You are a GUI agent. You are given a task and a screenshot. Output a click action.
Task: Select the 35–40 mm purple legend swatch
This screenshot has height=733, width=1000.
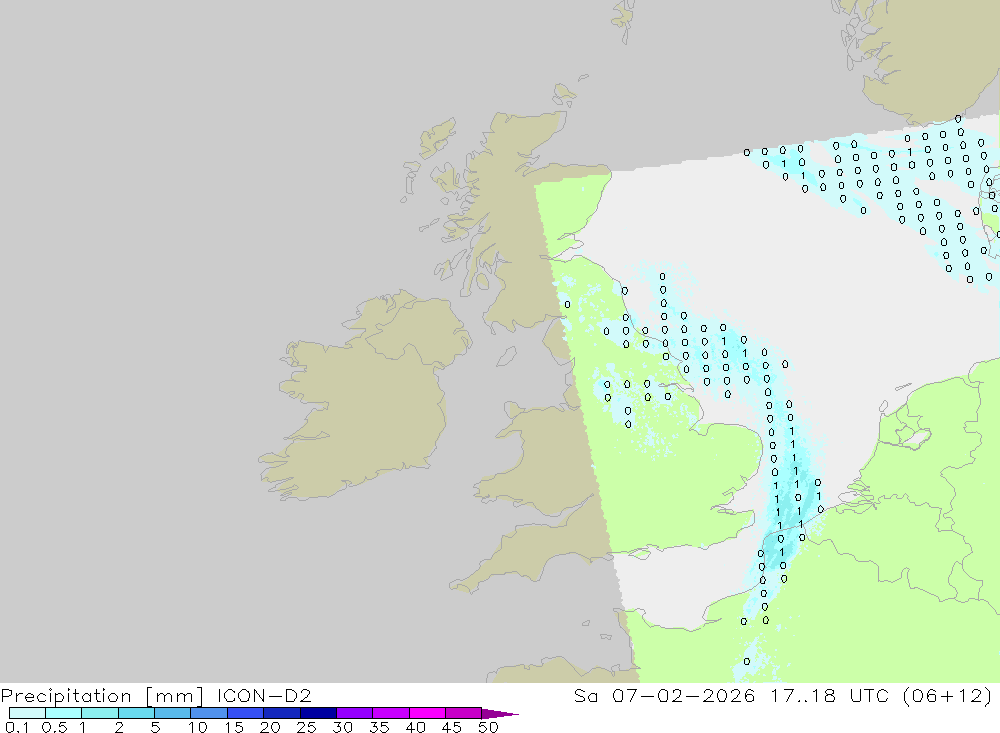391,713
